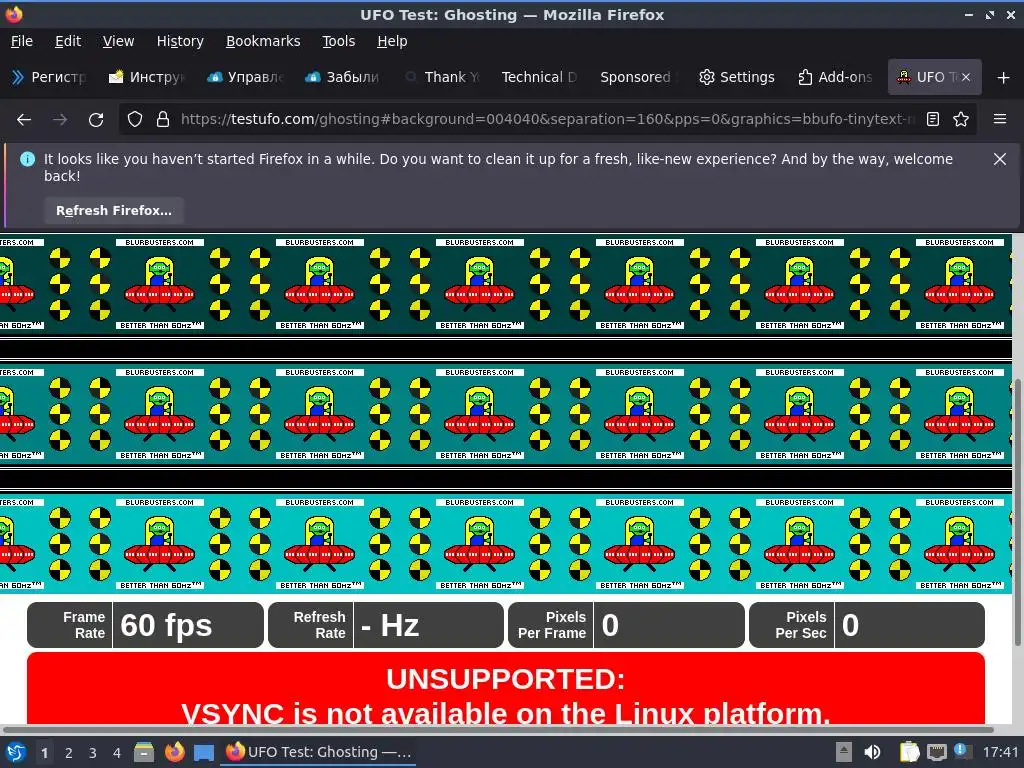Image resolution: width=1024 pixels, height=768 pixels.
Task: Open the Help menu
Action: tap(392, 41)
